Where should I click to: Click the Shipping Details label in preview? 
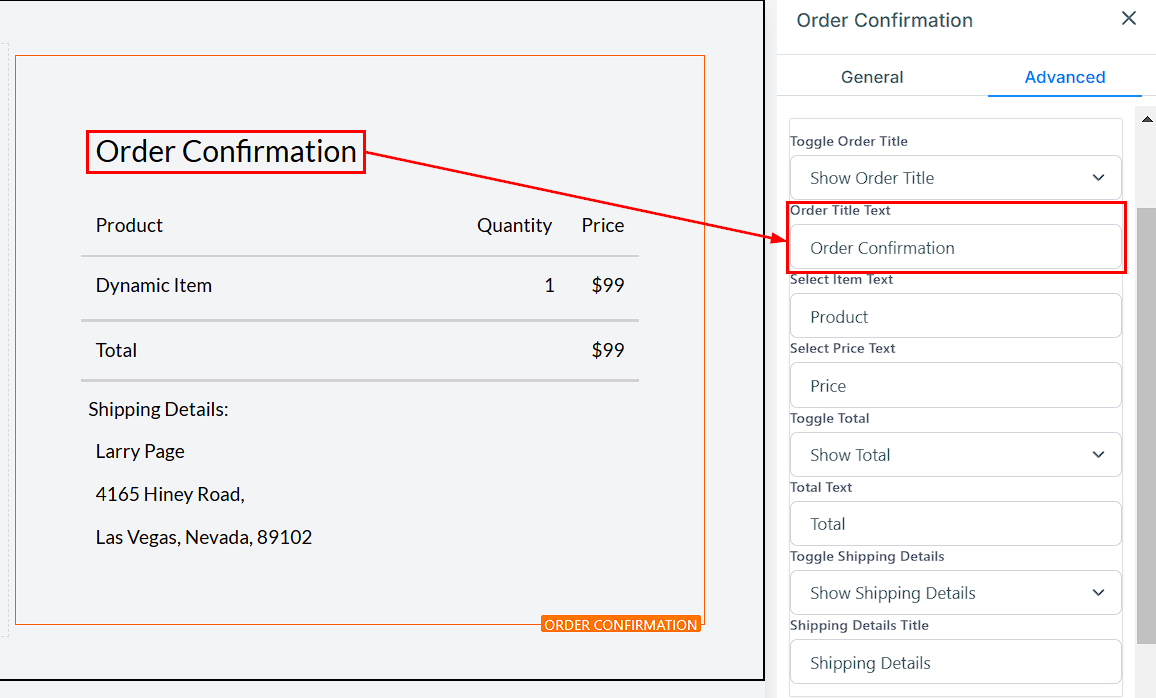click(158, 410)
